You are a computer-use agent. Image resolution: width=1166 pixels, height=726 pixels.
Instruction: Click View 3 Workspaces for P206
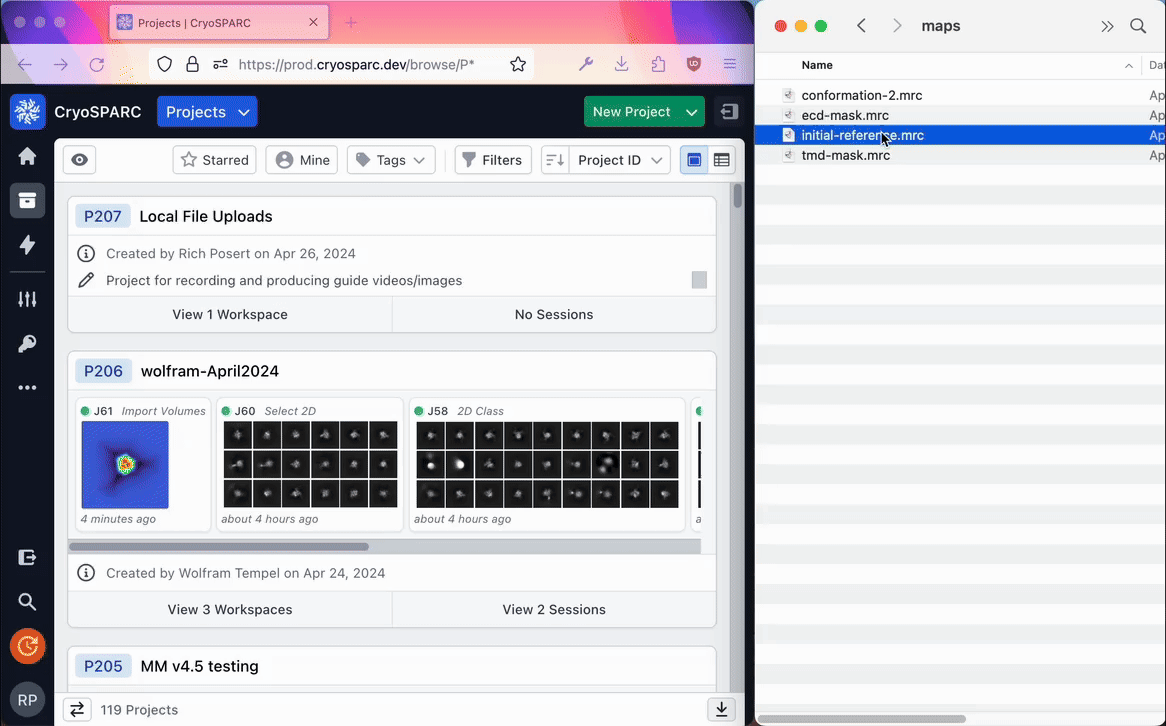point(230,609)
